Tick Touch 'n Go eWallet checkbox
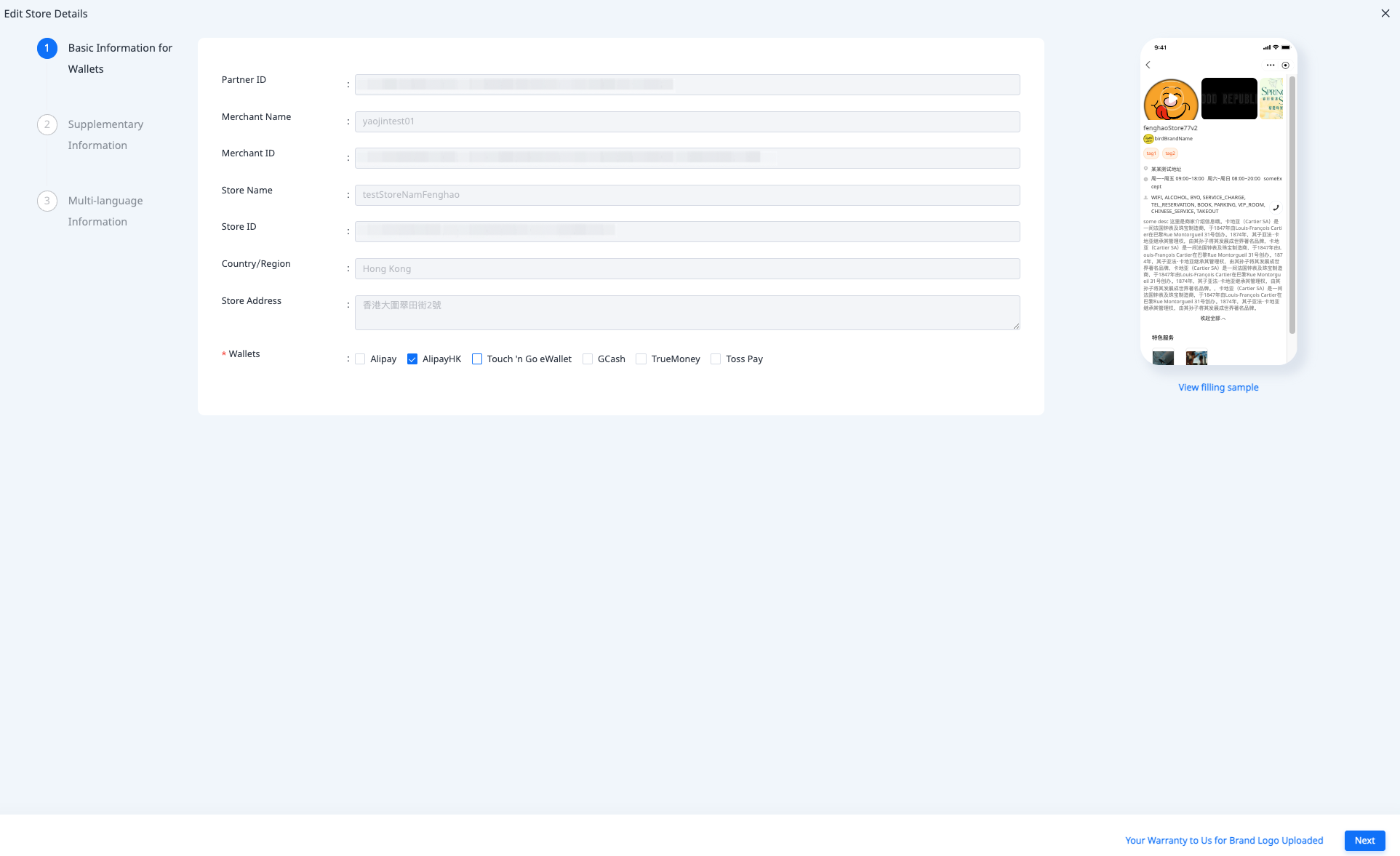This screenshot has width=1400, height=856. pyautogui.click(x=477, y=359)
